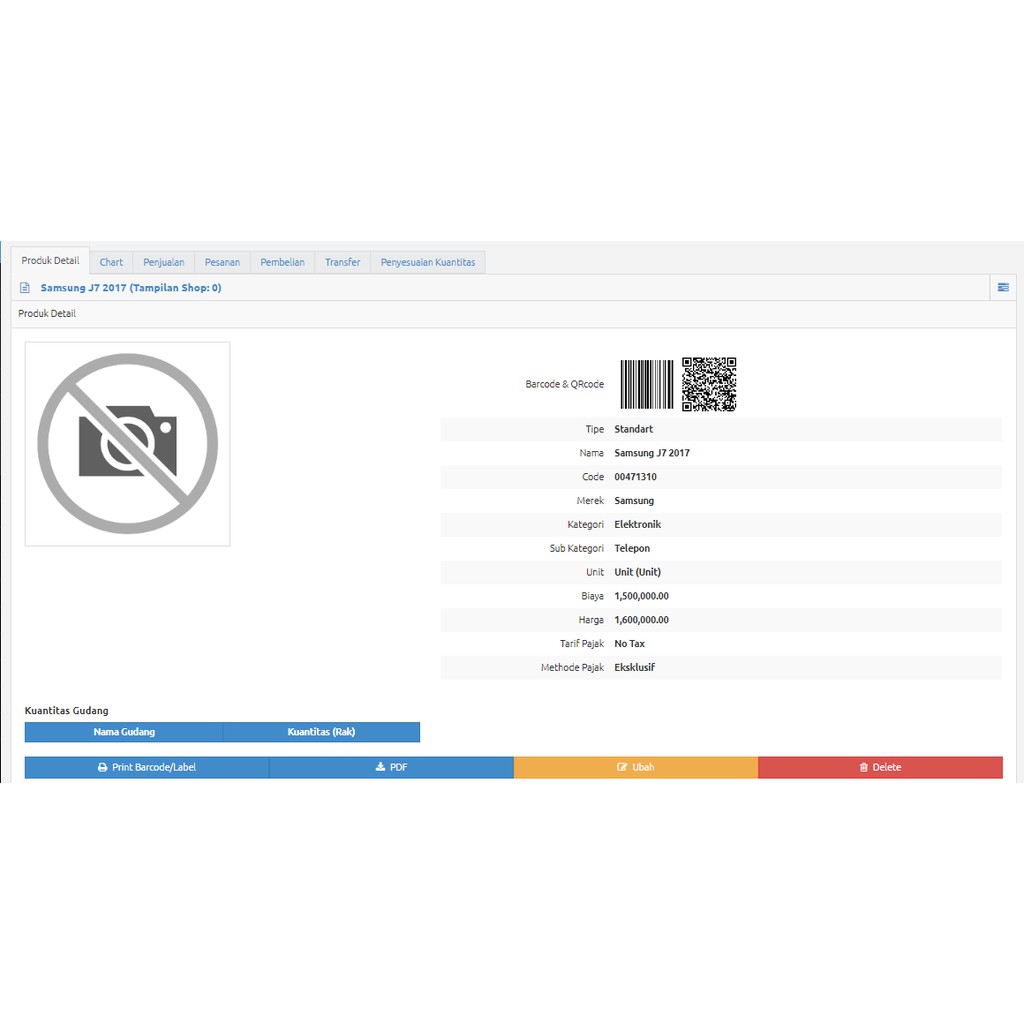Switch to the Chart tab
Image resolution: width=1024 pixels, height=1024 pixels.
(111, 263)
